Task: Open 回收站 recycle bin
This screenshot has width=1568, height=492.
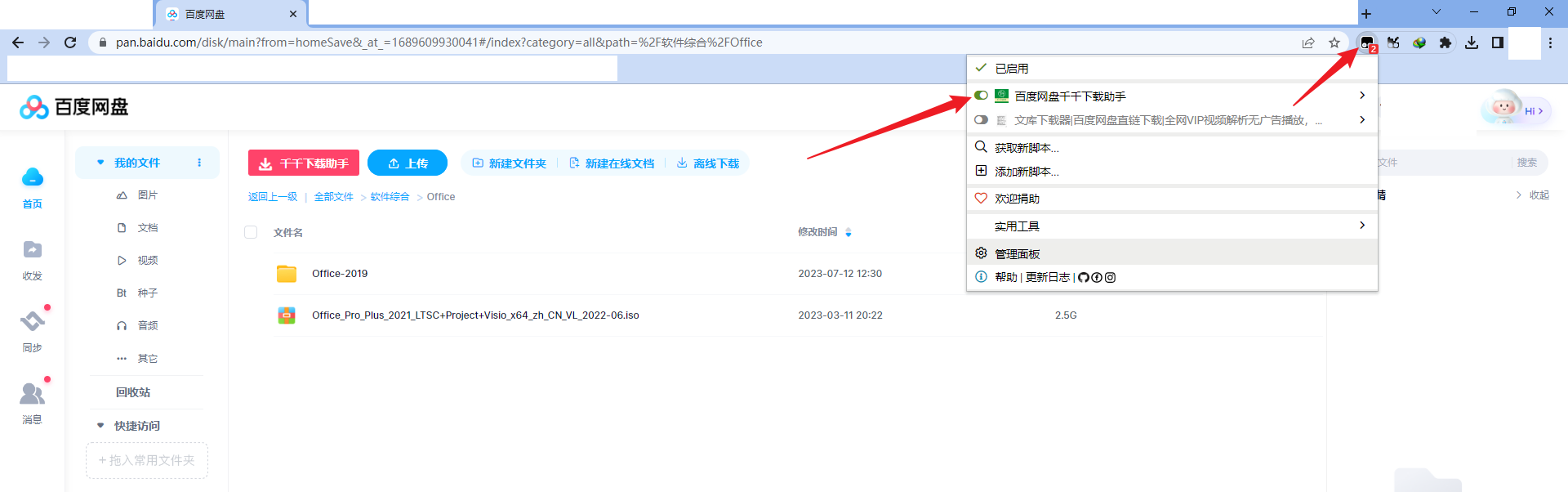Action: pyautogui.click(x=133, y=392)
